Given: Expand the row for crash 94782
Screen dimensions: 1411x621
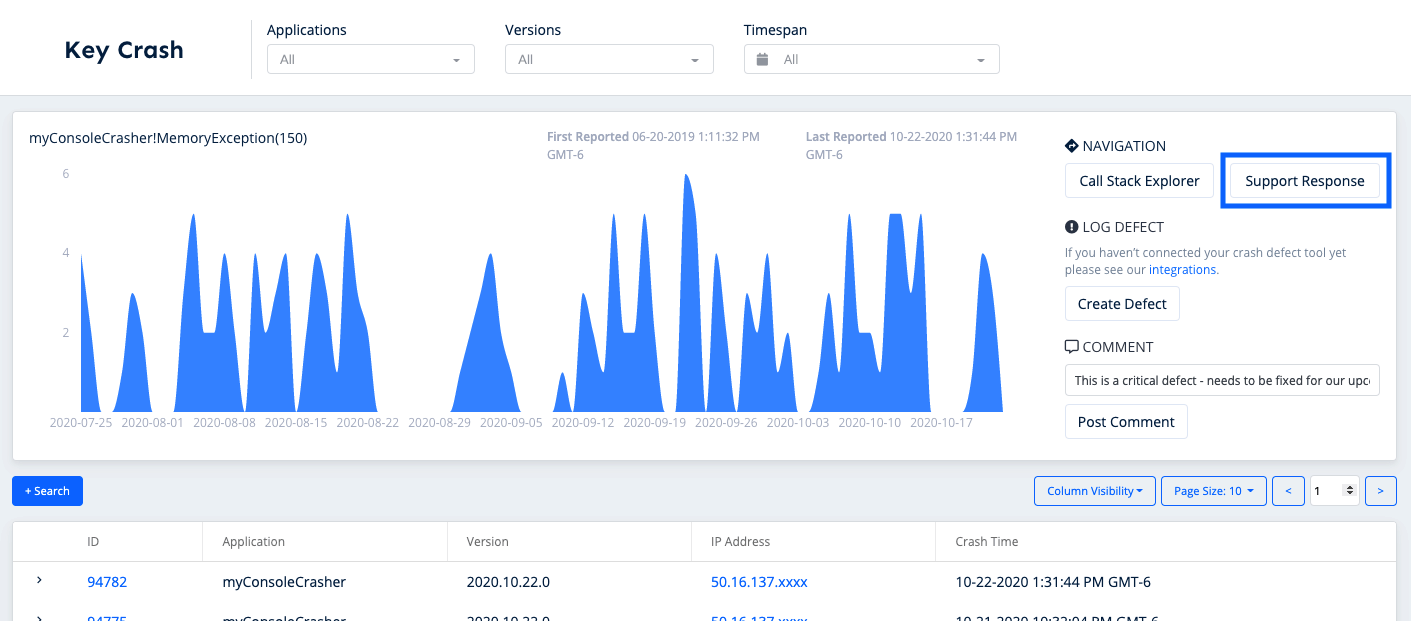Looking at the screenshot, I should 40,580.
